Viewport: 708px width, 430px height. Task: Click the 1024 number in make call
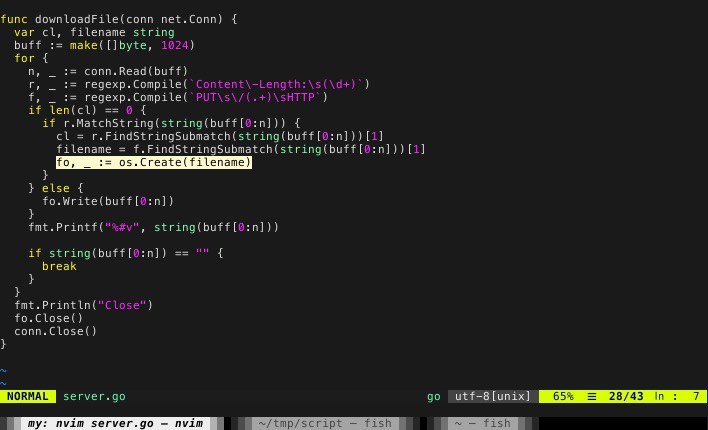[x=174, y=45]
